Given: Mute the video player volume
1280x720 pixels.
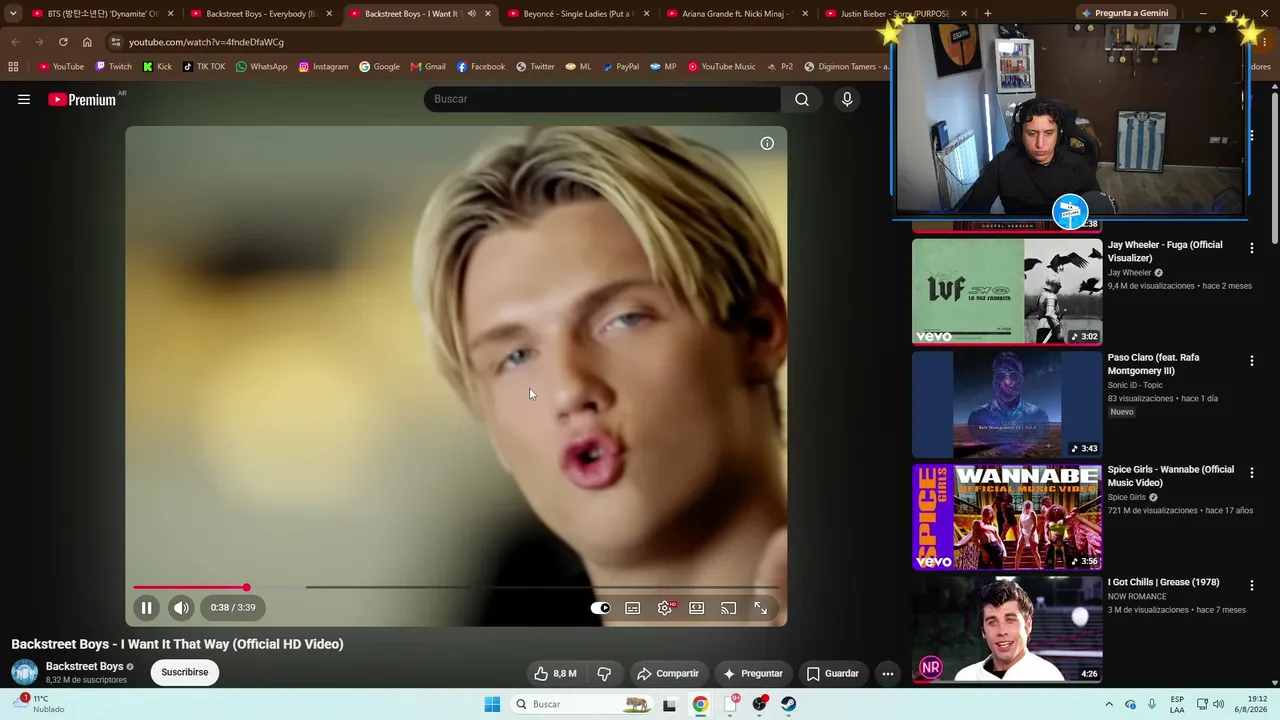Looking at the screenshot, I should pos(181,607).
